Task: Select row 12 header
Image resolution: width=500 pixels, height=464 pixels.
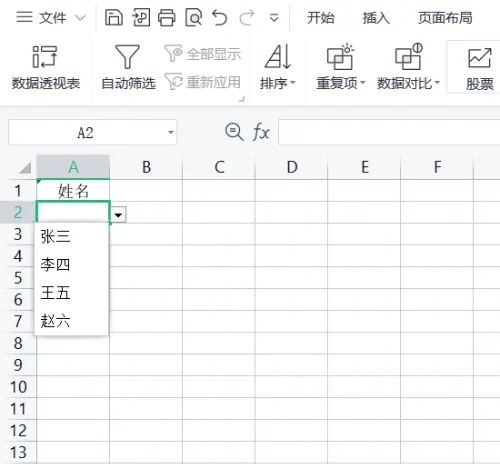Action: [x=18, y=430]
